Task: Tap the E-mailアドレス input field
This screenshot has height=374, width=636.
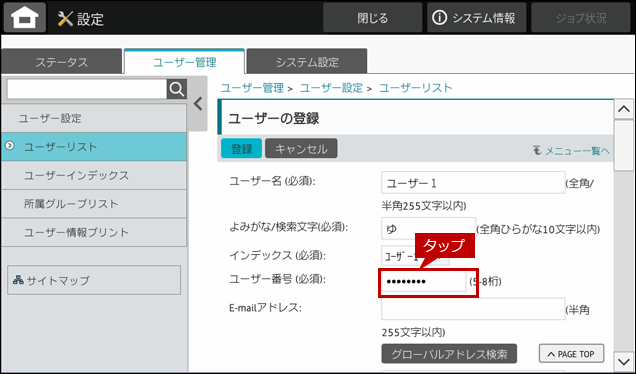Action: point(473,309)
